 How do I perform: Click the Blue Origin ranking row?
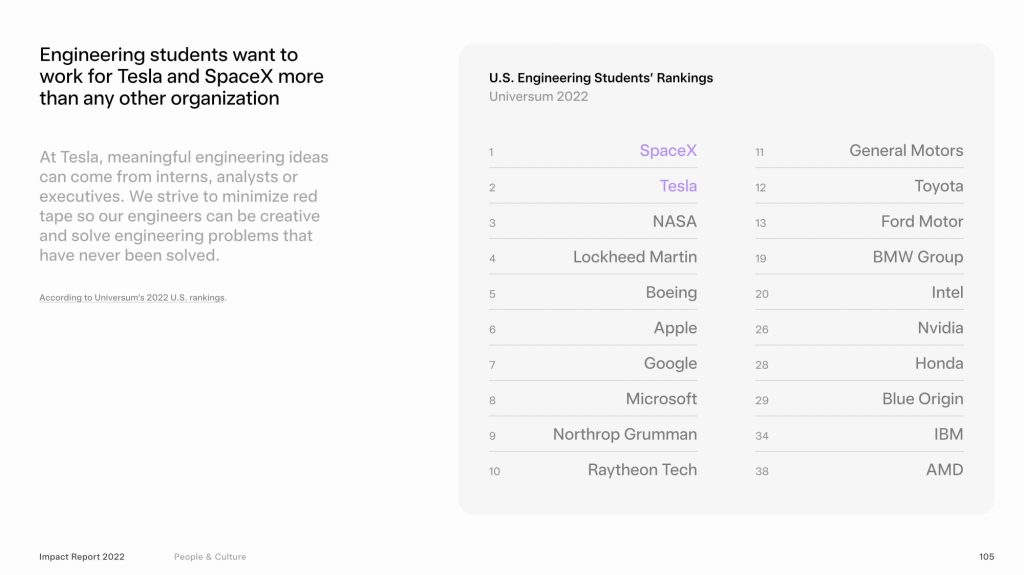click(x=859, y=399)
